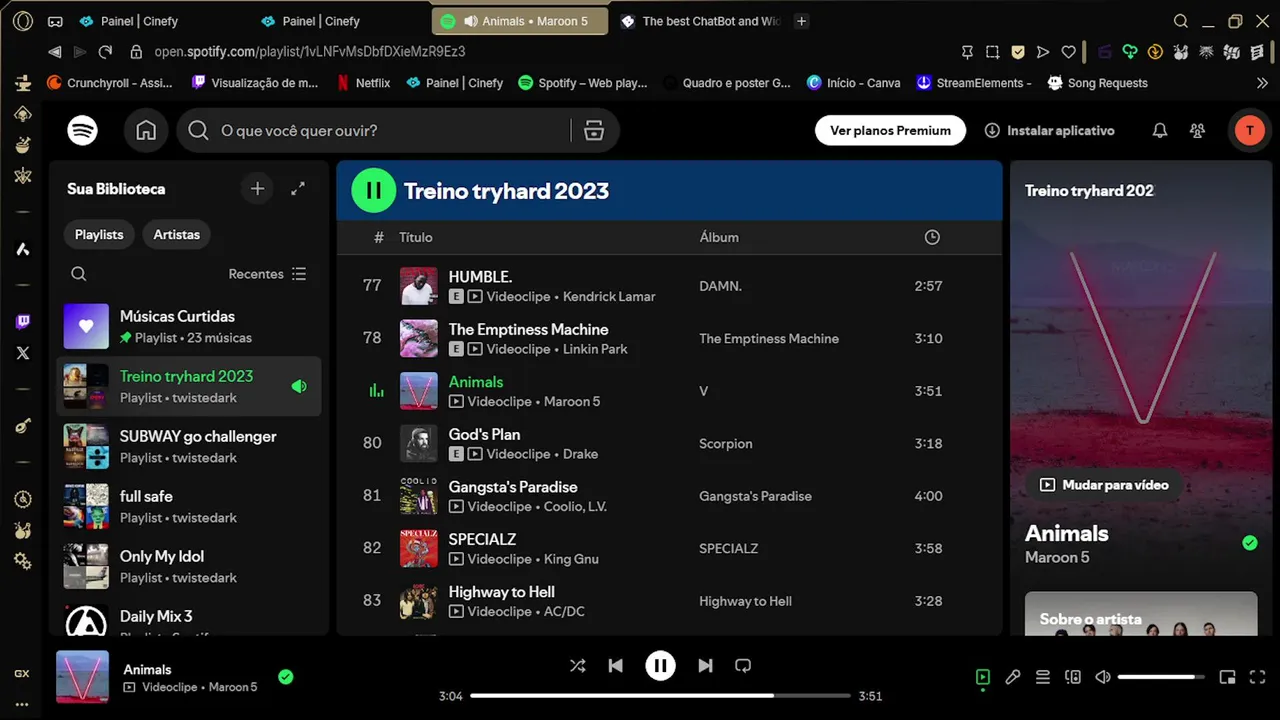This screenshot has width=1280, height=720.
Task: Skip to the previous track
Action: point(616,665)
